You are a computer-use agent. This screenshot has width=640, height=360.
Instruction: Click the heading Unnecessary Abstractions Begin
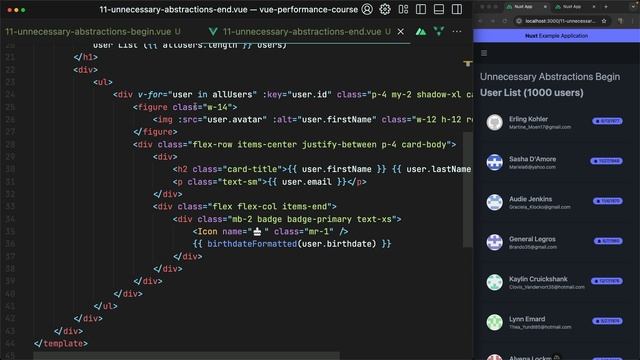pyautogui.click(x=550, y=77)
